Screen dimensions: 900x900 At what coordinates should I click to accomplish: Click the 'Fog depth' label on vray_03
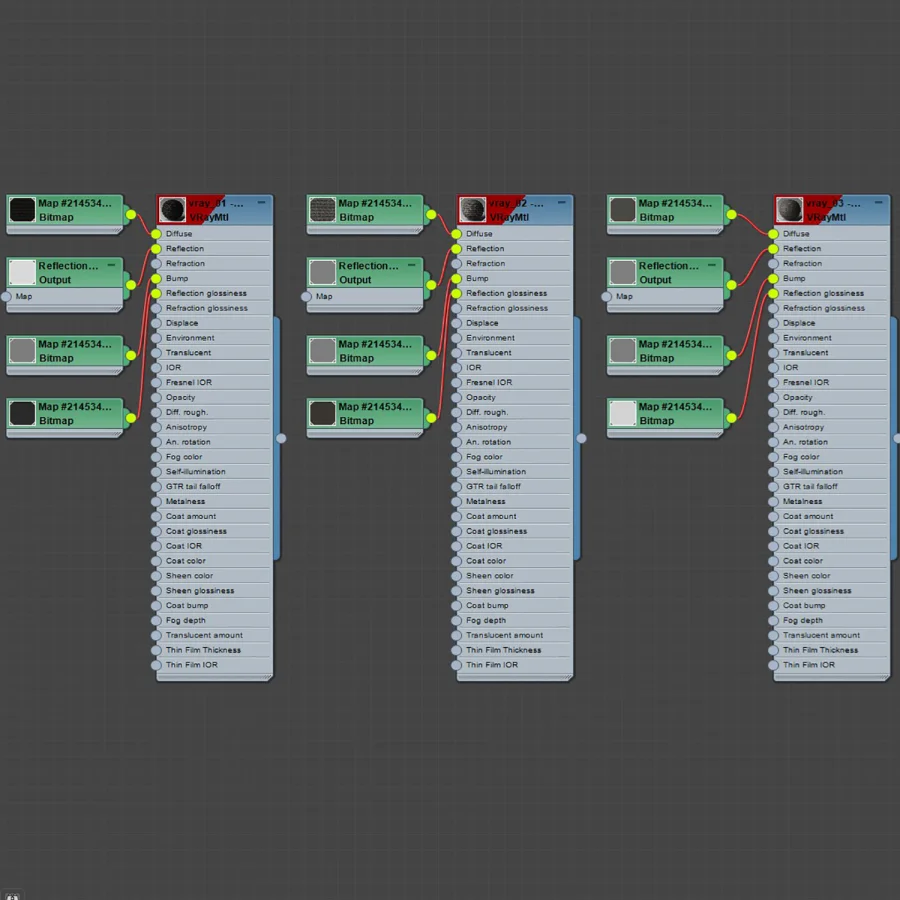point(802,620)
